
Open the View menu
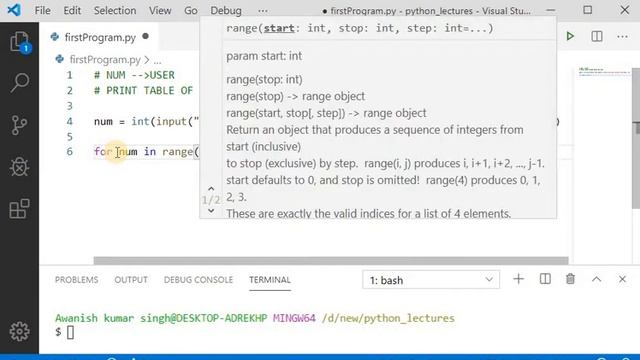(x=160, y=11)
